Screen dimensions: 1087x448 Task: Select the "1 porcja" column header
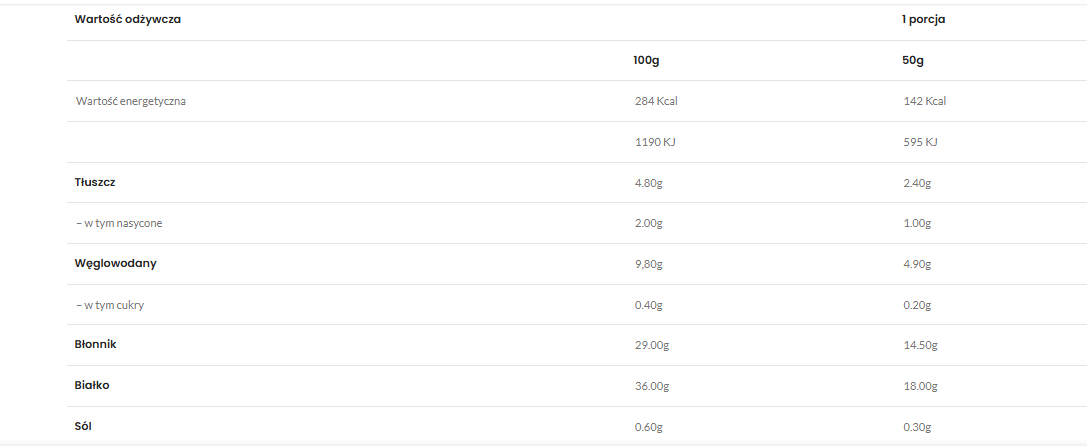[923, 20]
